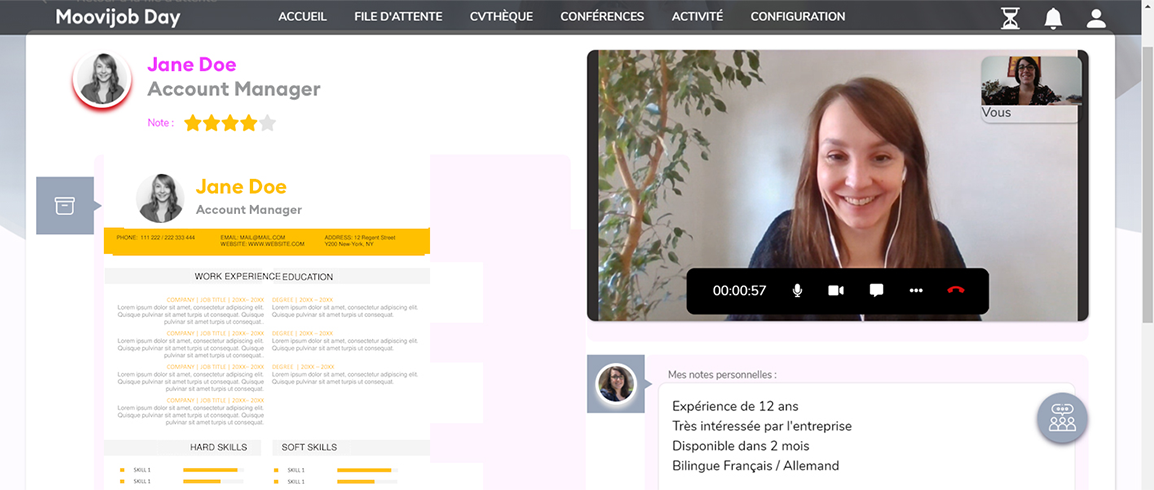Image resolution: width=1154 pixels, height=490 pixels.
Task: Mute the microphone in the video call
Action: point(797,291)
